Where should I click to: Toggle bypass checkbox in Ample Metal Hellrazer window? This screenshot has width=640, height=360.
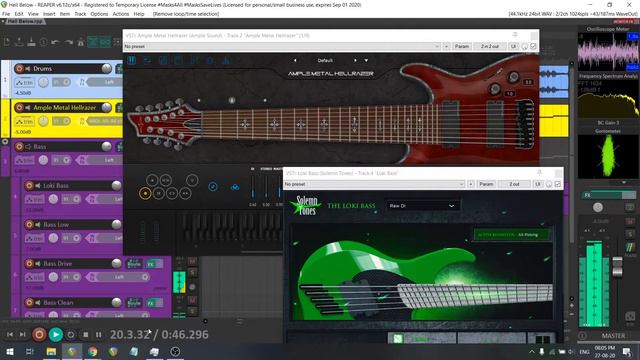pos(533,47)
